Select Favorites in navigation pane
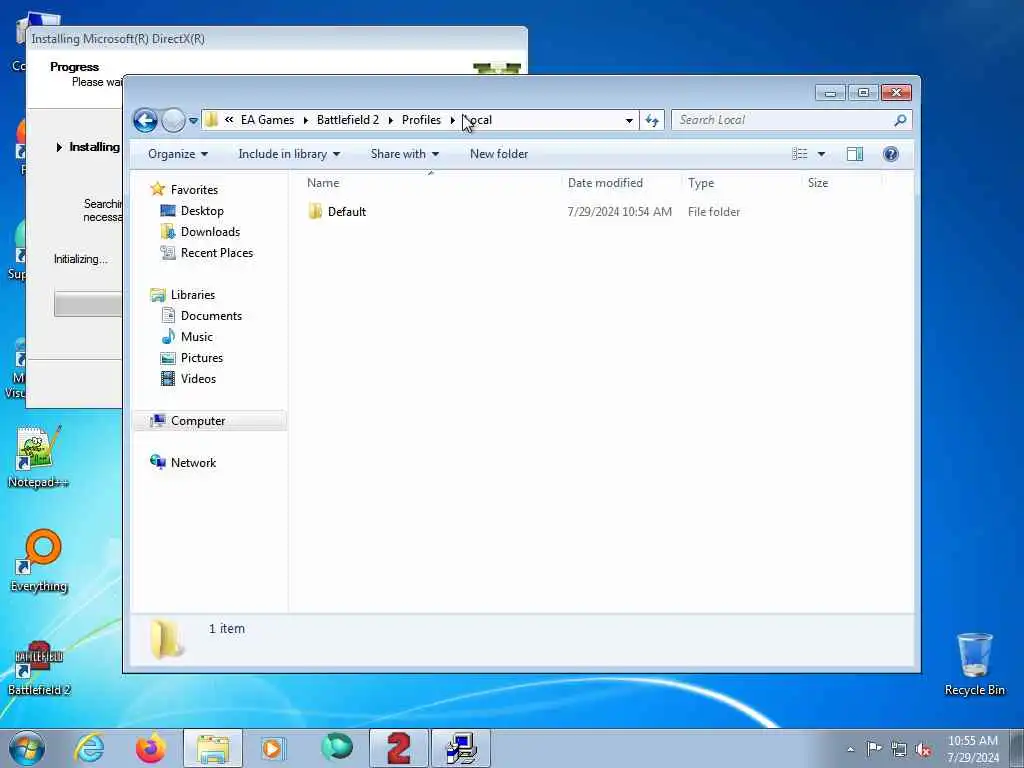Viewport: 1024px width, 768px height. tap(194, 189)
